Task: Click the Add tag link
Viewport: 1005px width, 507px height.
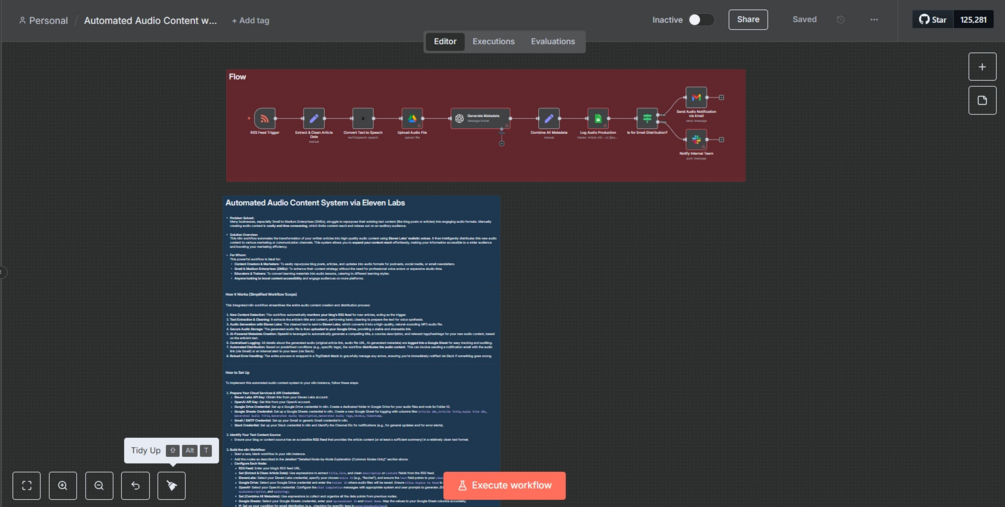Action: point(251,21)
